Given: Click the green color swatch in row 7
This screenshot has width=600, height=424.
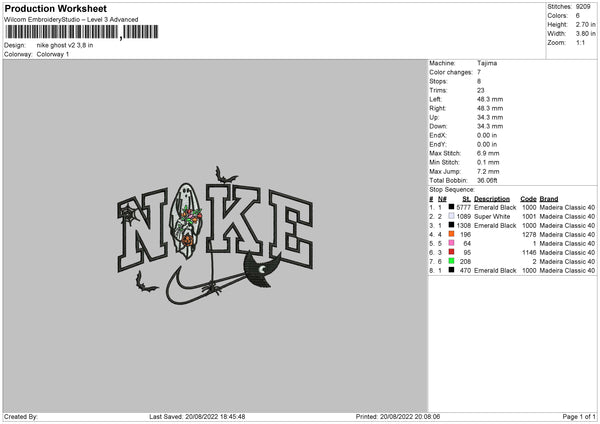Looking at the screenshot, I should pyautogui.click(x=452, y=261).
